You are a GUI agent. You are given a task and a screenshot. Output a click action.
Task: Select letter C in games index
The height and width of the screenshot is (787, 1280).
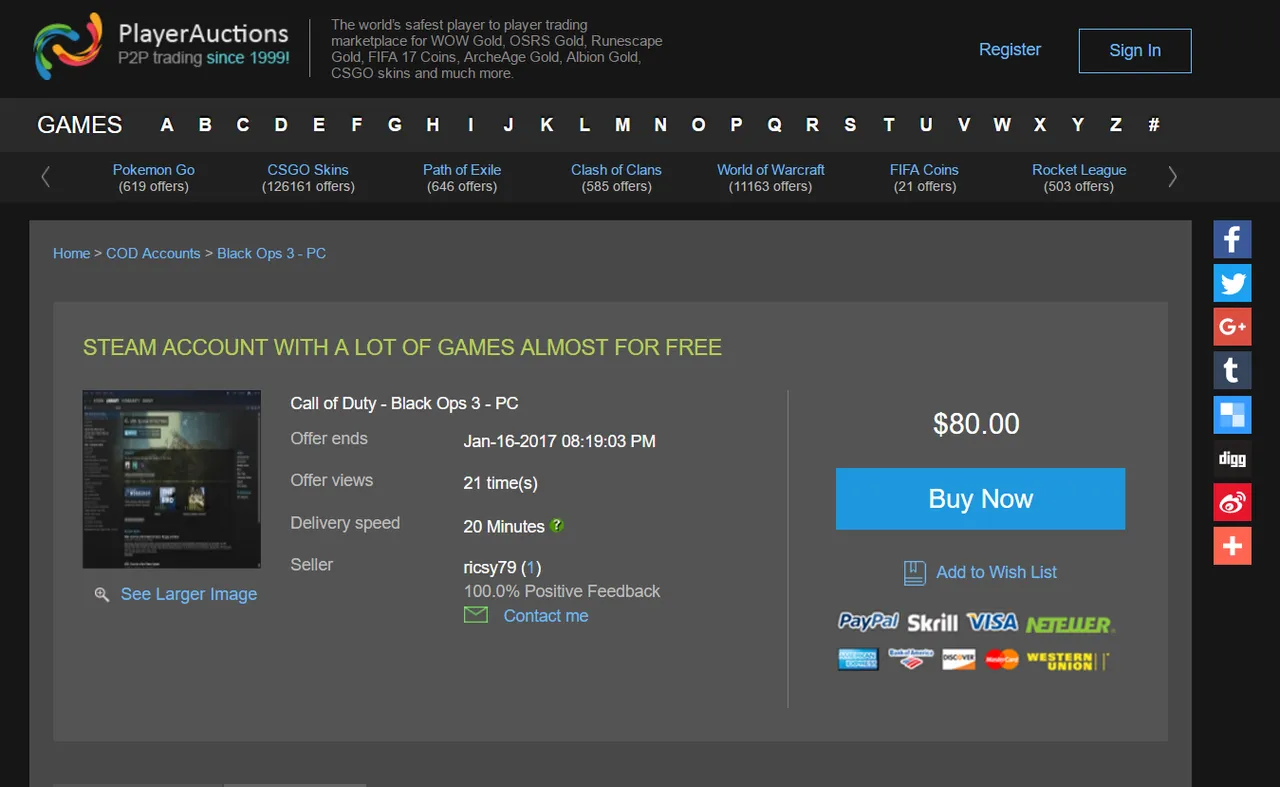(243, 125)
